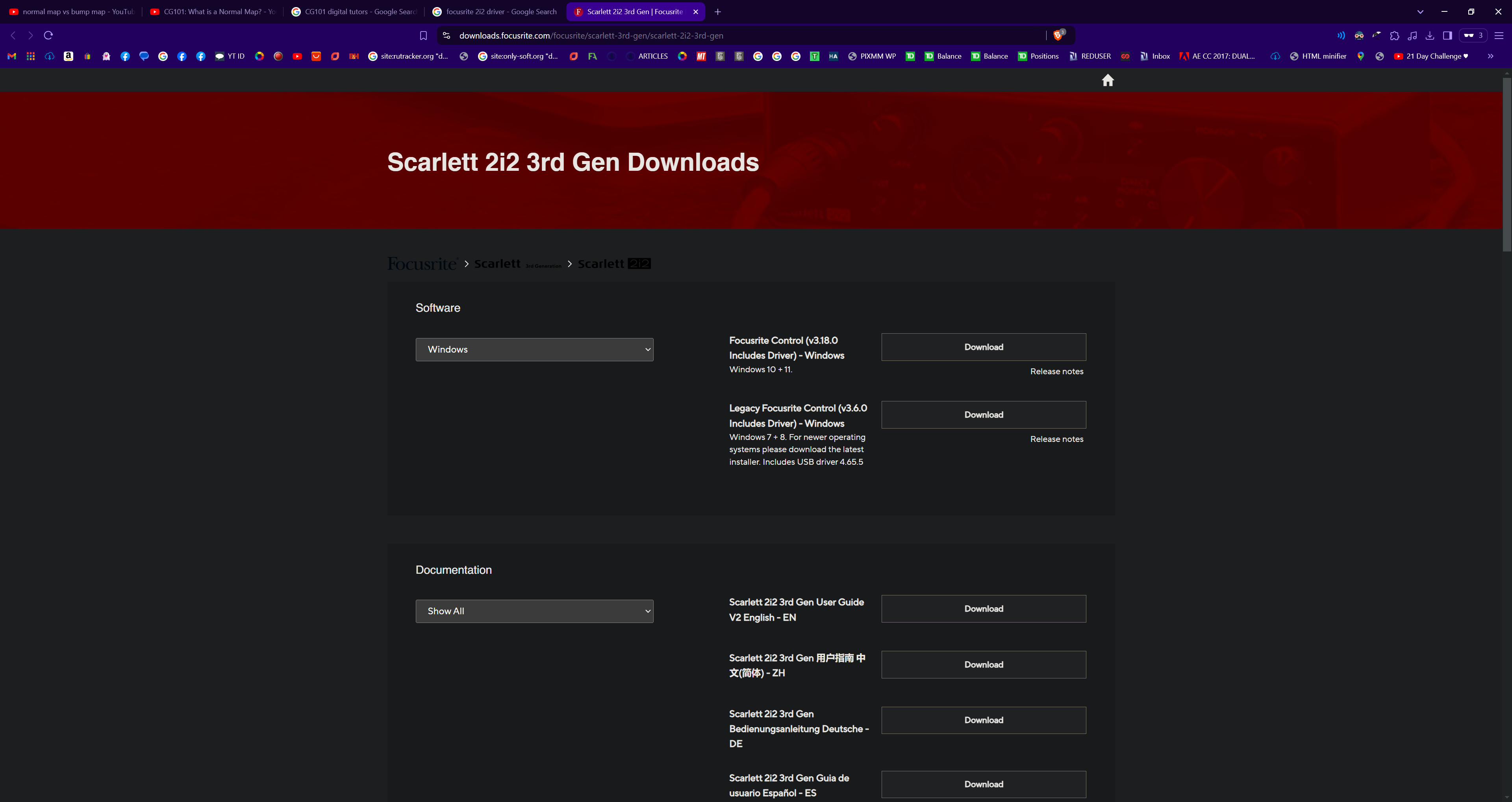
Task: Open the browser hamburger menu
Action: click(1499, 36)
